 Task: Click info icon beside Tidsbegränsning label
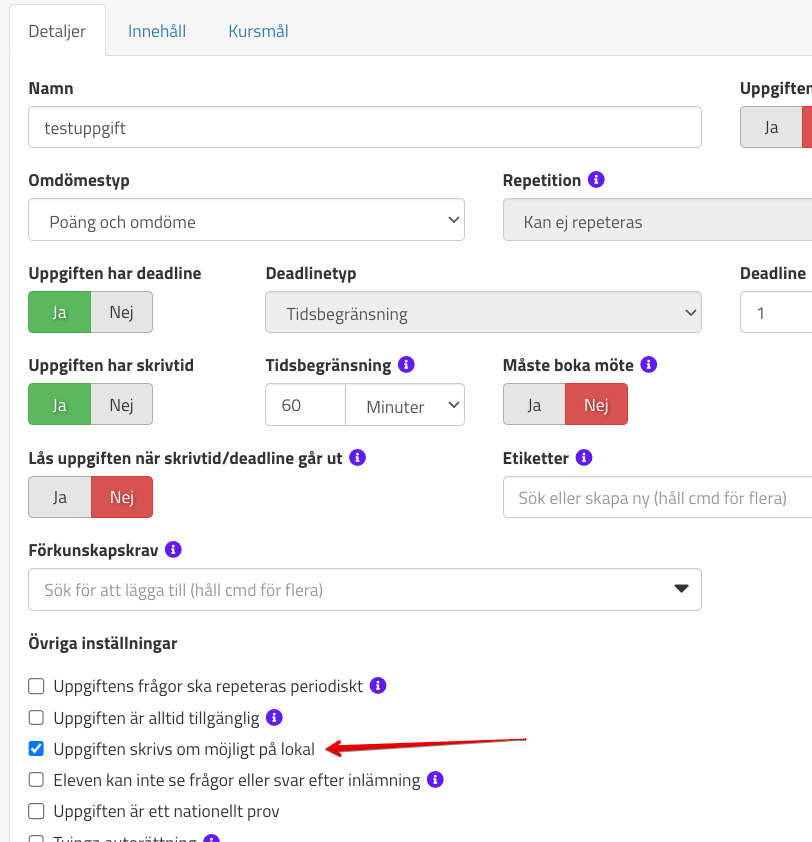click(407, 365)
